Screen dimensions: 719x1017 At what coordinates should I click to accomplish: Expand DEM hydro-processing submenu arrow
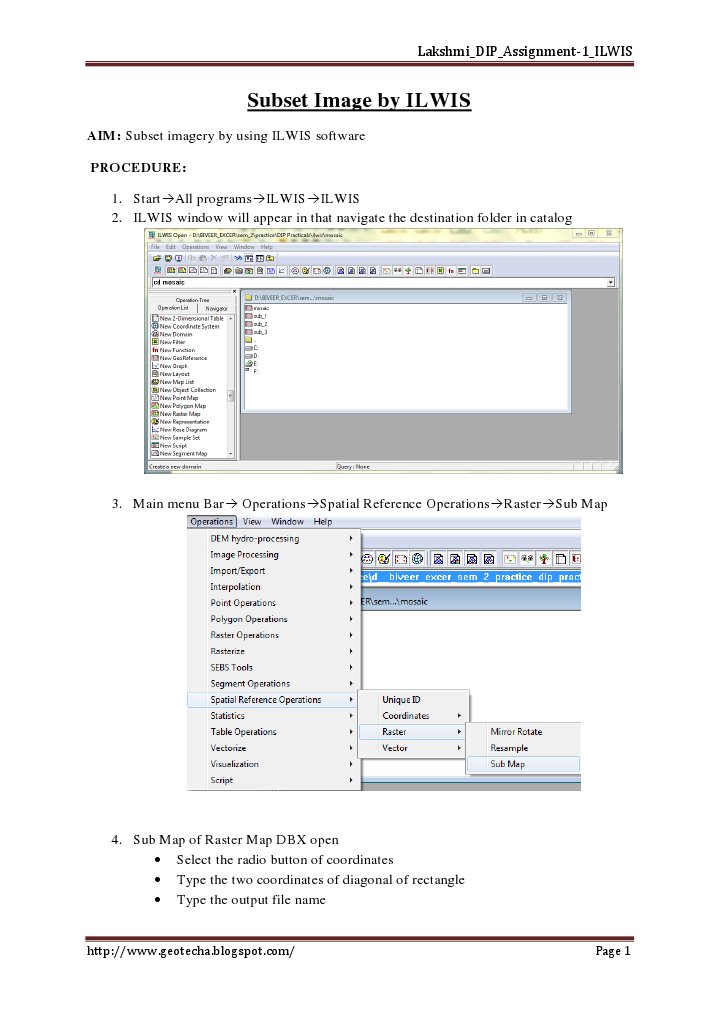point(351,538)
